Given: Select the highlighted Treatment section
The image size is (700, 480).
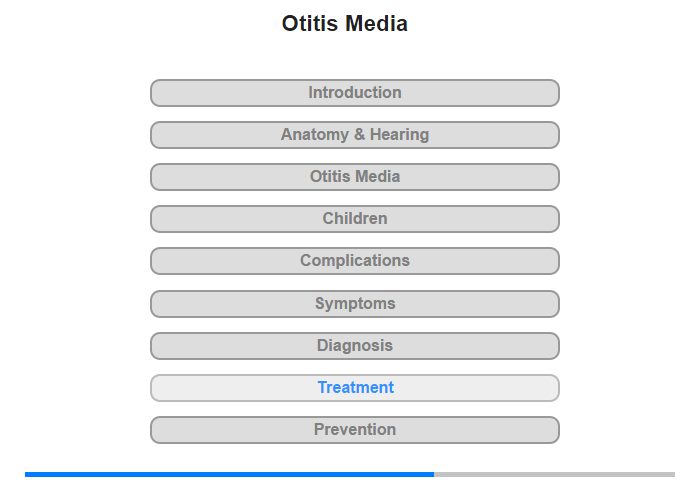Looking at the screenshot, I should (354, 388).
